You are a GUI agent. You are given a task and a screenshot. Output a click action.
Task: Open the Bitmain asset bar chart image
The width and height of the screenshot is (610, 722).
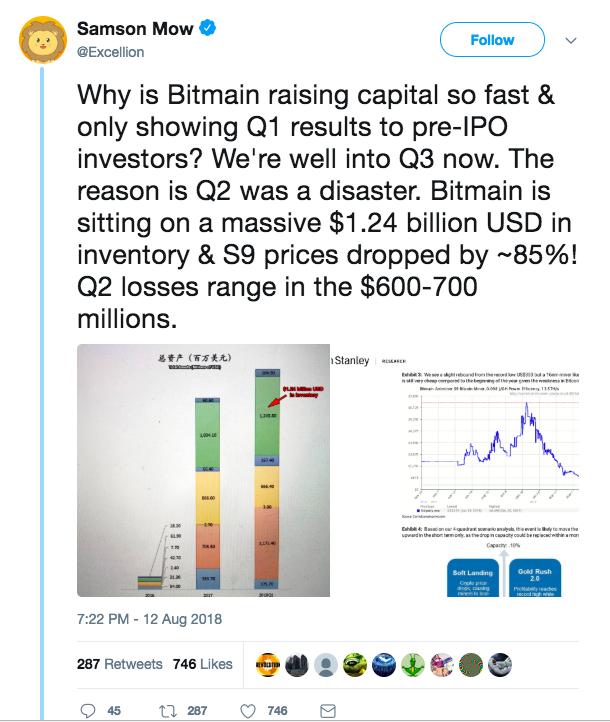[x=203, y=470]
